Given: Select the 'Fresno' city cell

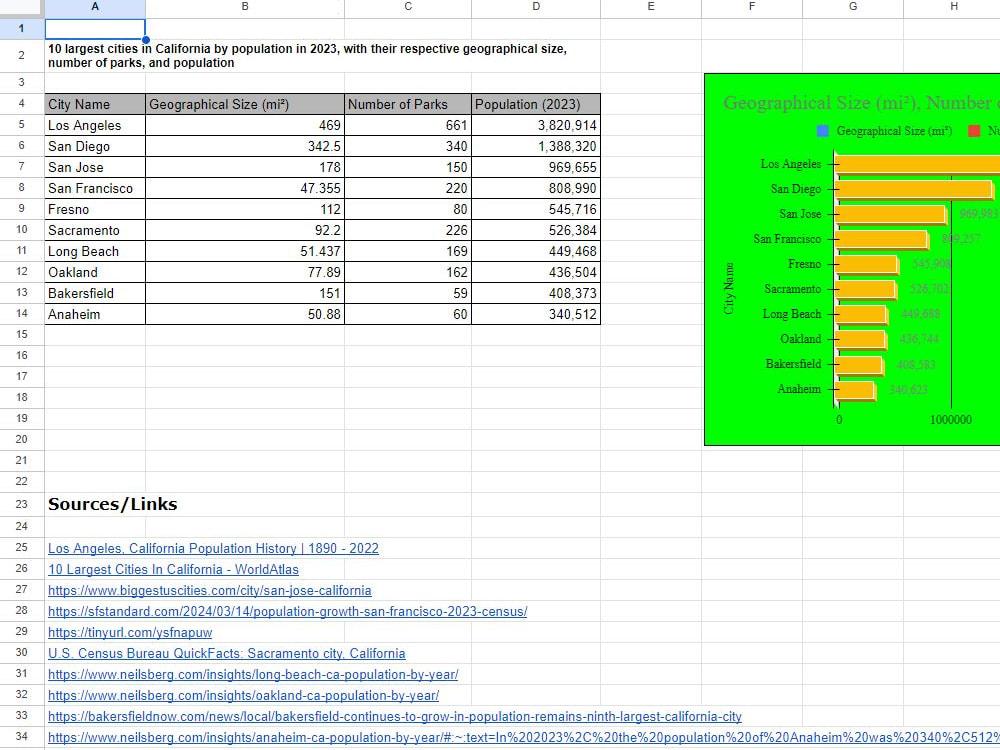Looking at the screenshot, I should (95, 210).
